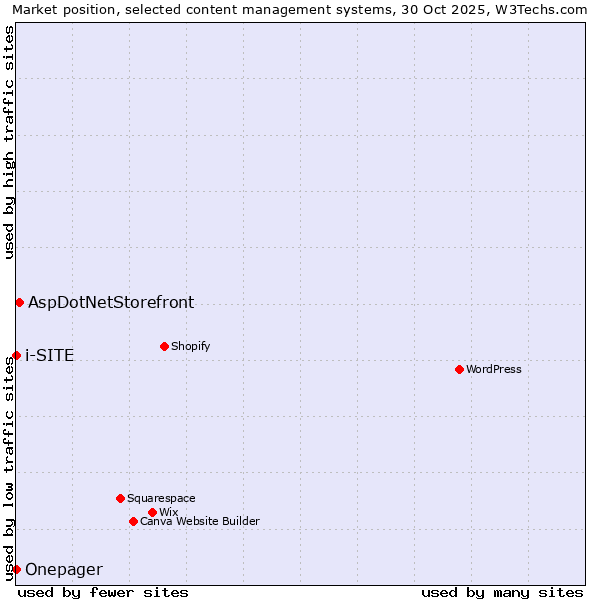Screen dimensions: 600x600
Task: Select the Onepager text label
Action: pyautogui.click(x=63, y=569)
